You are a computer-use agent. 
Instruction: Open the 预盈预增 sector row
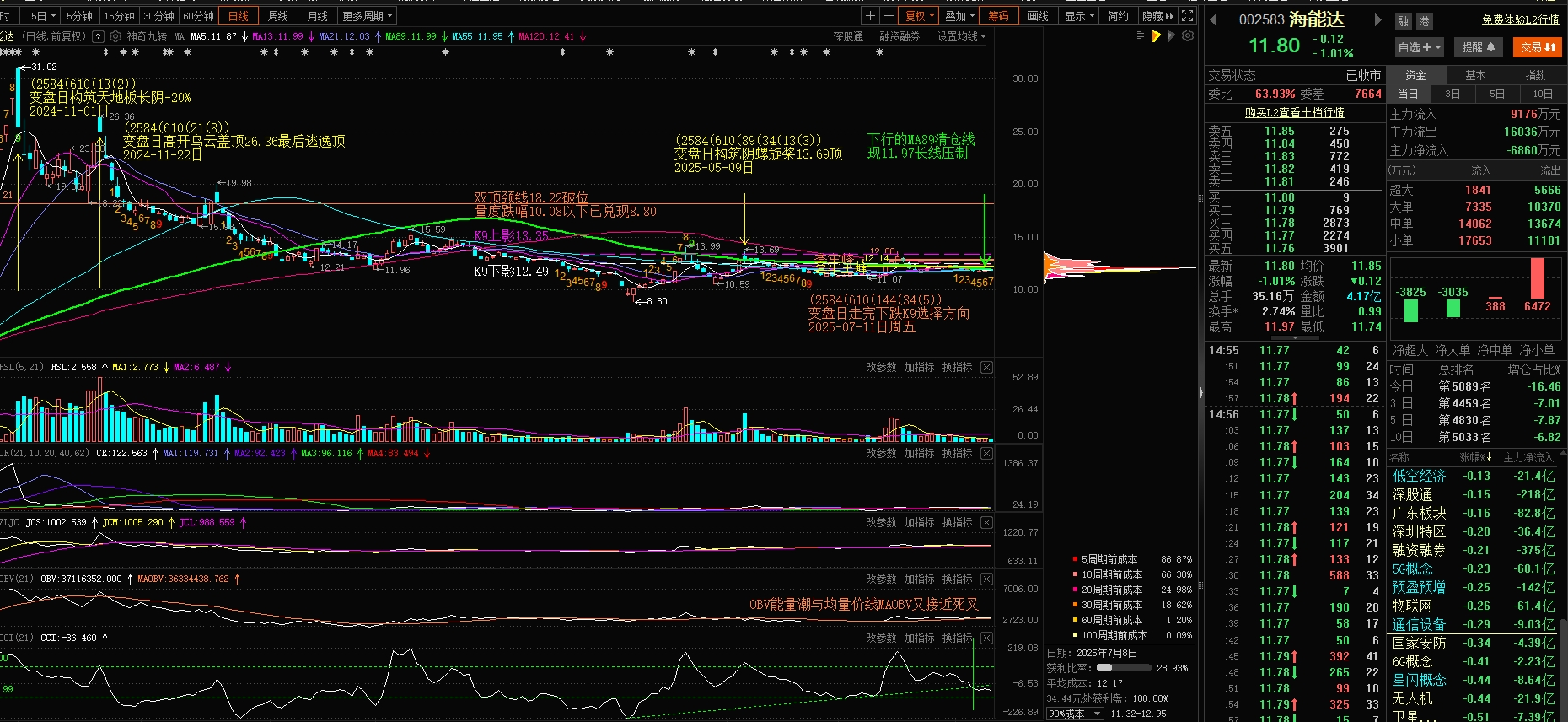[x=1474, y=587]
